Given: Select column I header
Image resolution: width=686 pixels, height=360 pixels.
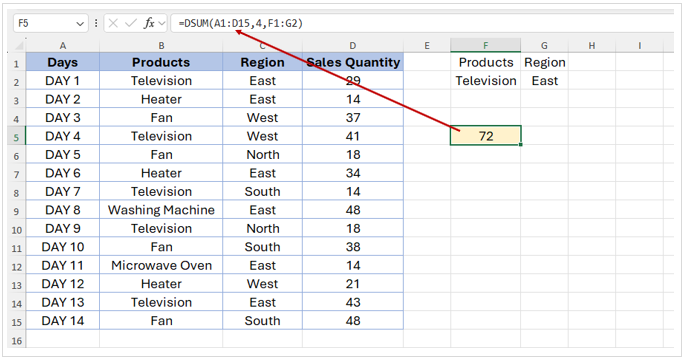Looking at the screenshot, I should coord(639,46).
